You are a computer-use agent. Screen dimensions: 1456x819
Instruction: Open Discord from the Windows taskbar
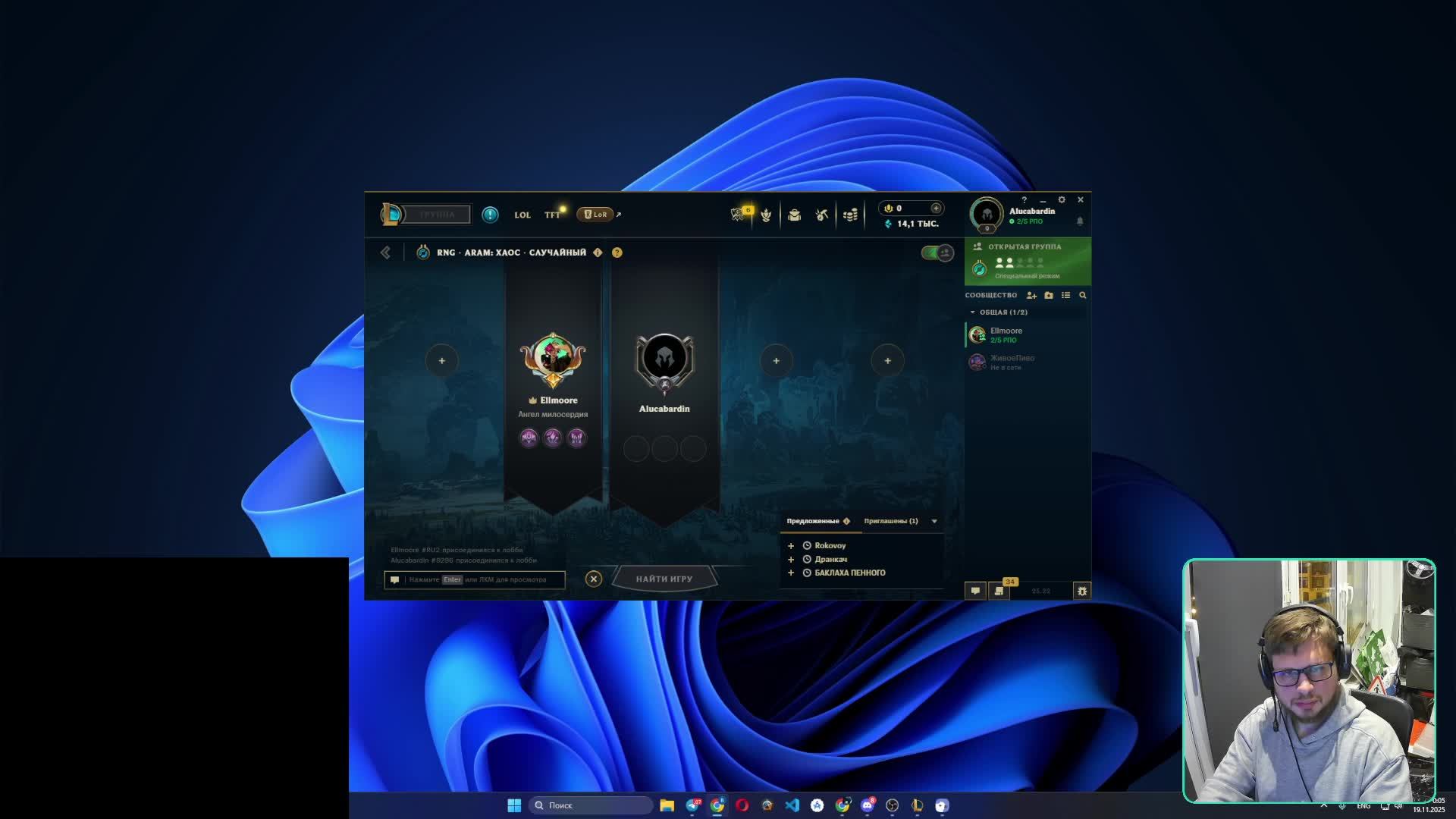867,805
